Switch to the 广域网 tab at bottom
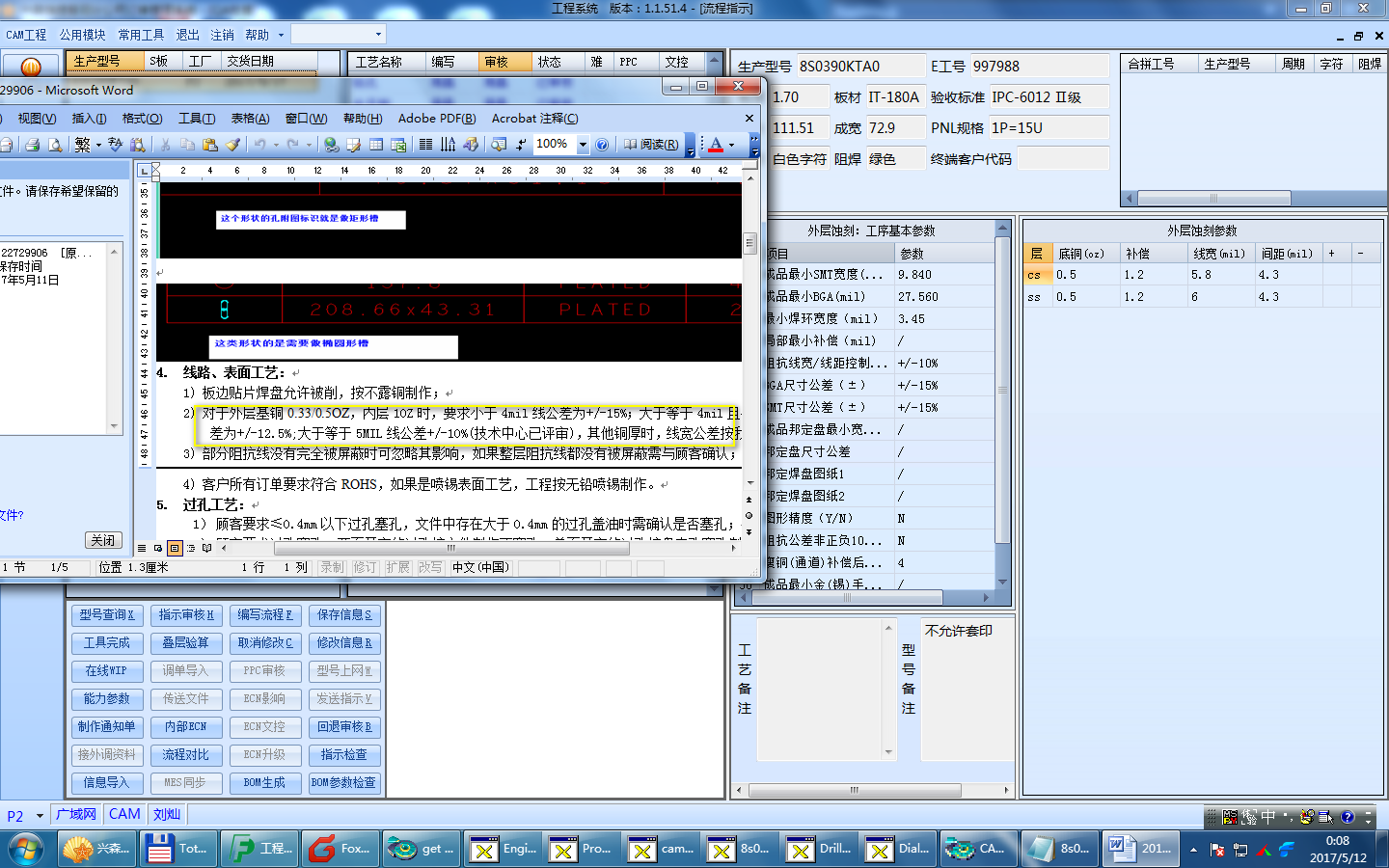The height and width of the screenshot is (868, 1389). tap(76, 814)
